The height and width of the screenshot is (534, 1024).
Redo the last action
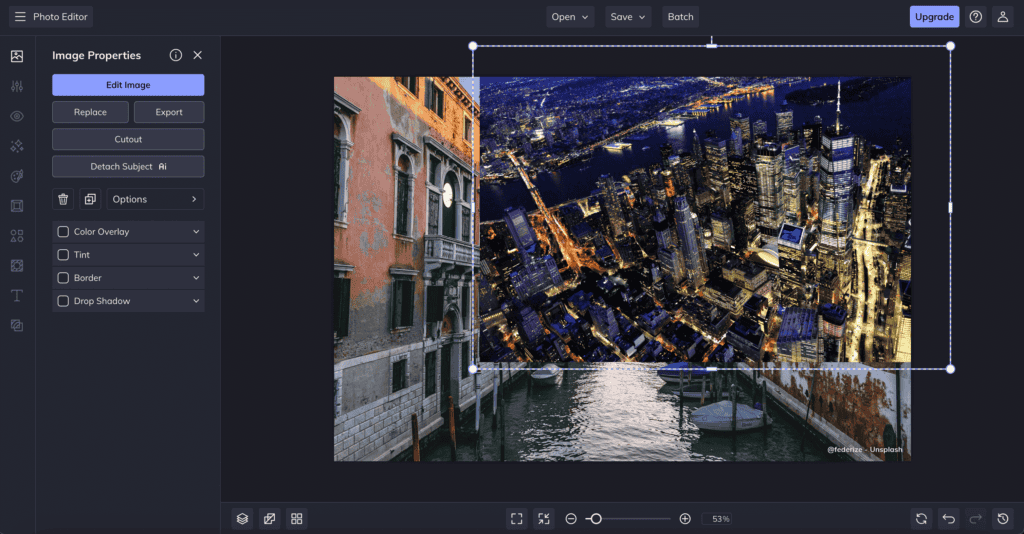pos(976,519)
